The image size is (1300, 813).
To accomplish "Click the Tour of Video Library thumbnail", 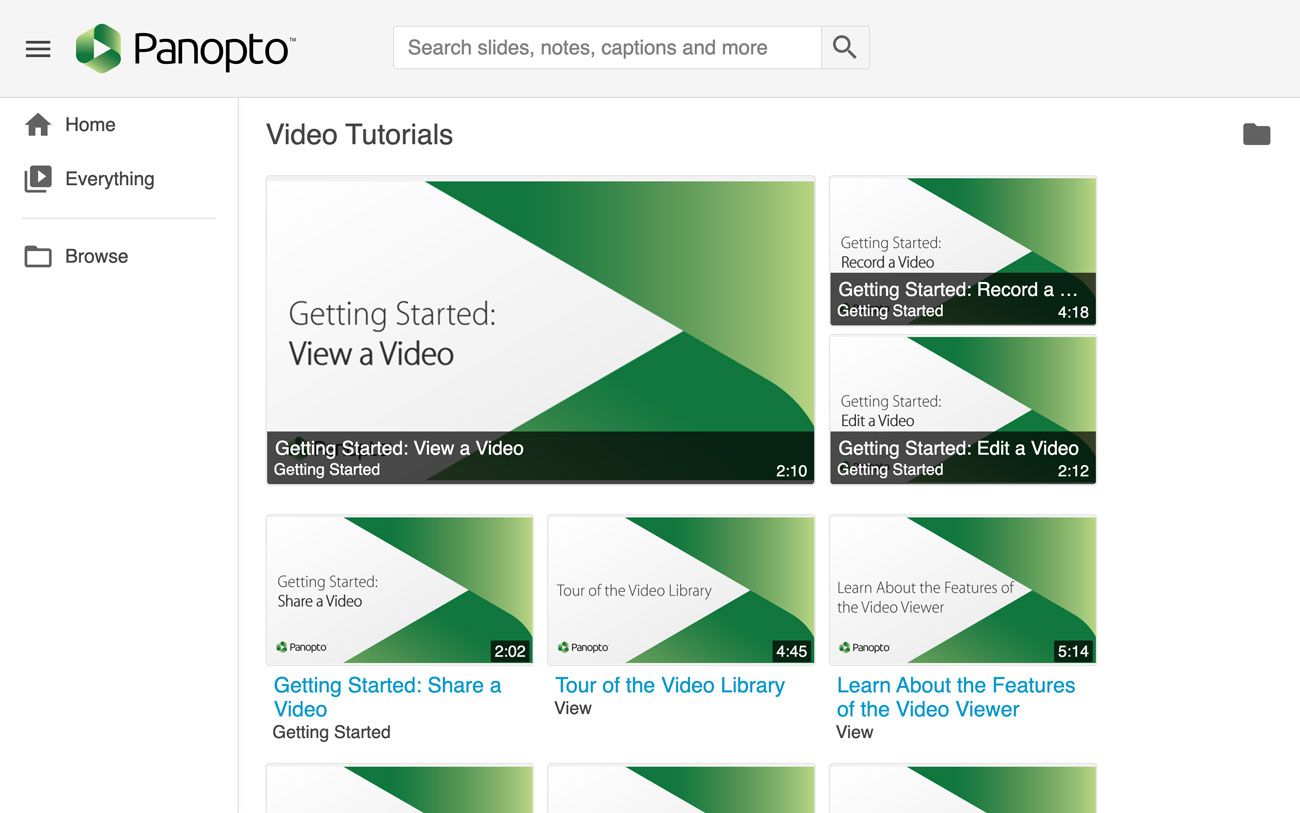I will [681, 589].
